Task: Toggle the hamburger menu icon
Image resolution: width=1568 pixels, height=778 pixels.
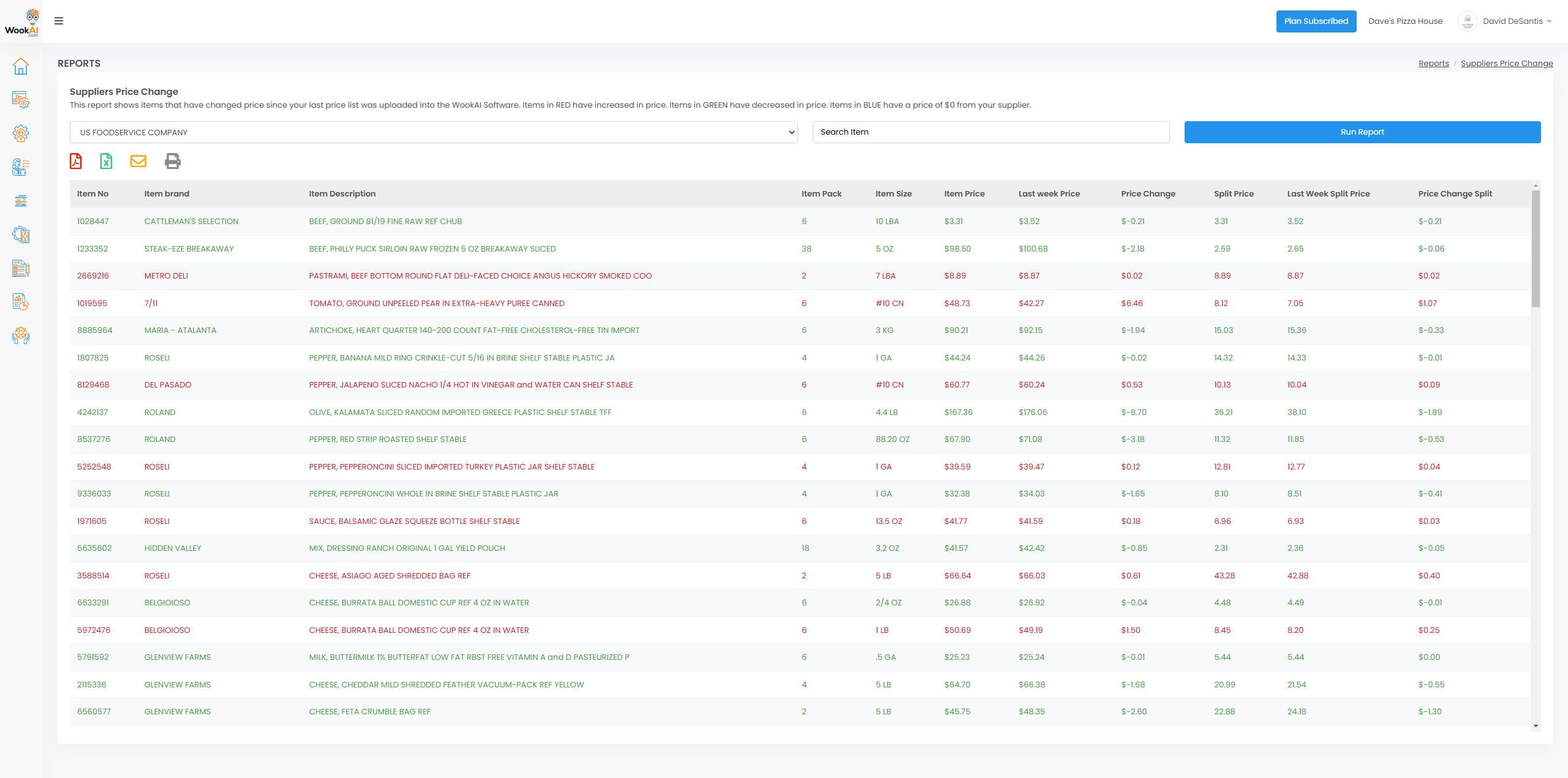Action: click(x=59, y=21)
